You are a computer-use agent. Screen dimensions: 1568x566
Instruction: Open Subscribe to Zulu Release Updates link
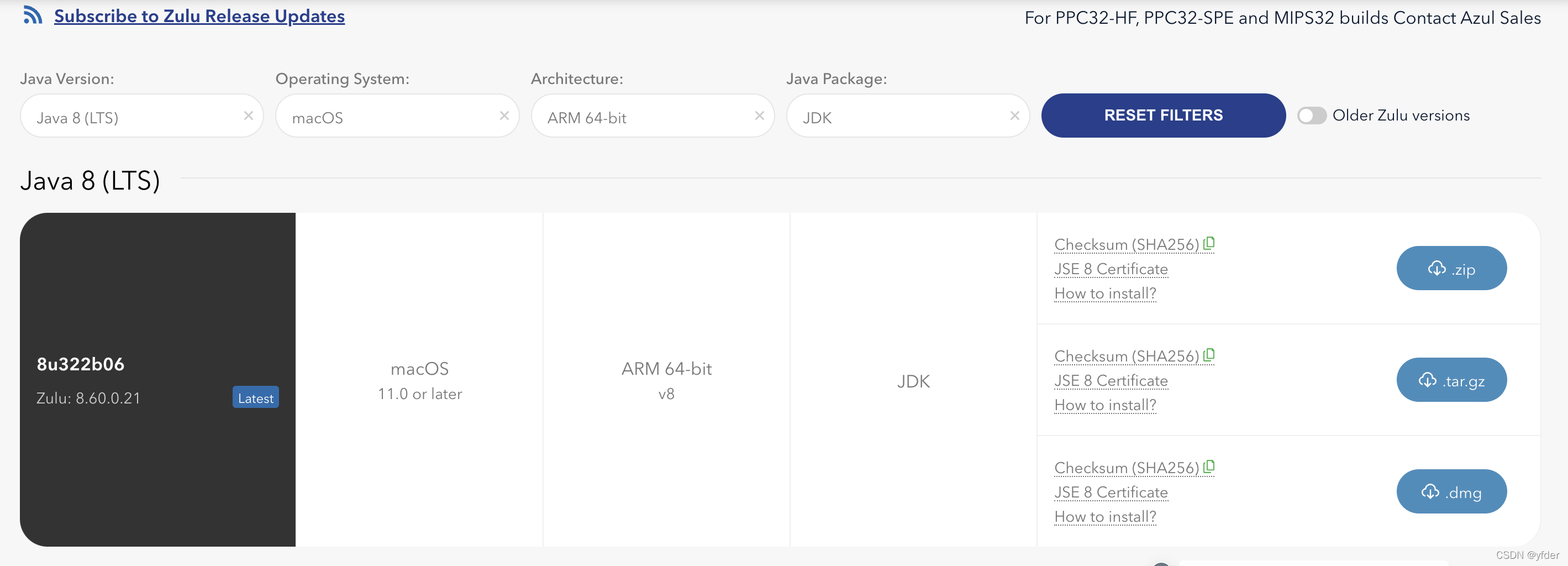(199, 16)
